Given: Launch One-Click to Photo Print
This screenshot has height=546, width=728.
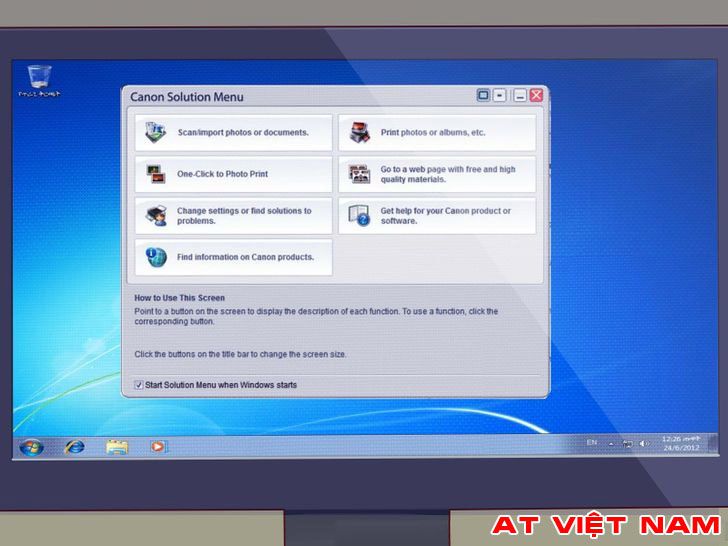Looking at the screenshot, I should (234, 174).
